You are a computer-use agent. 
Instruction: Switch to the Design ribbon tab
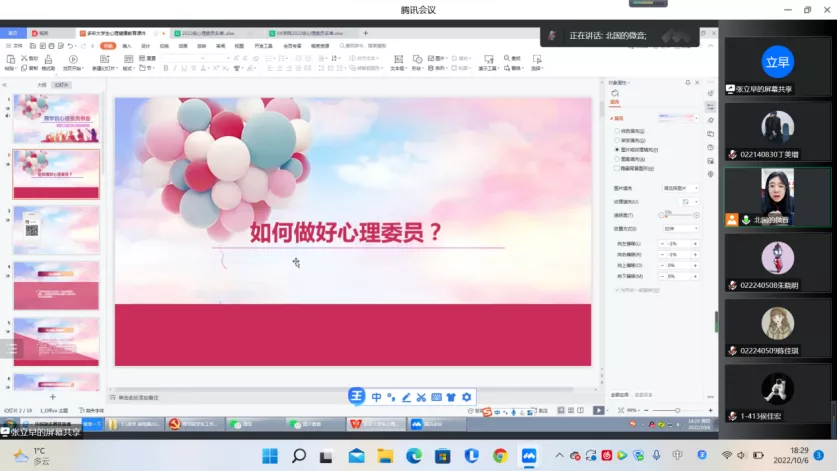click(145, 46)
